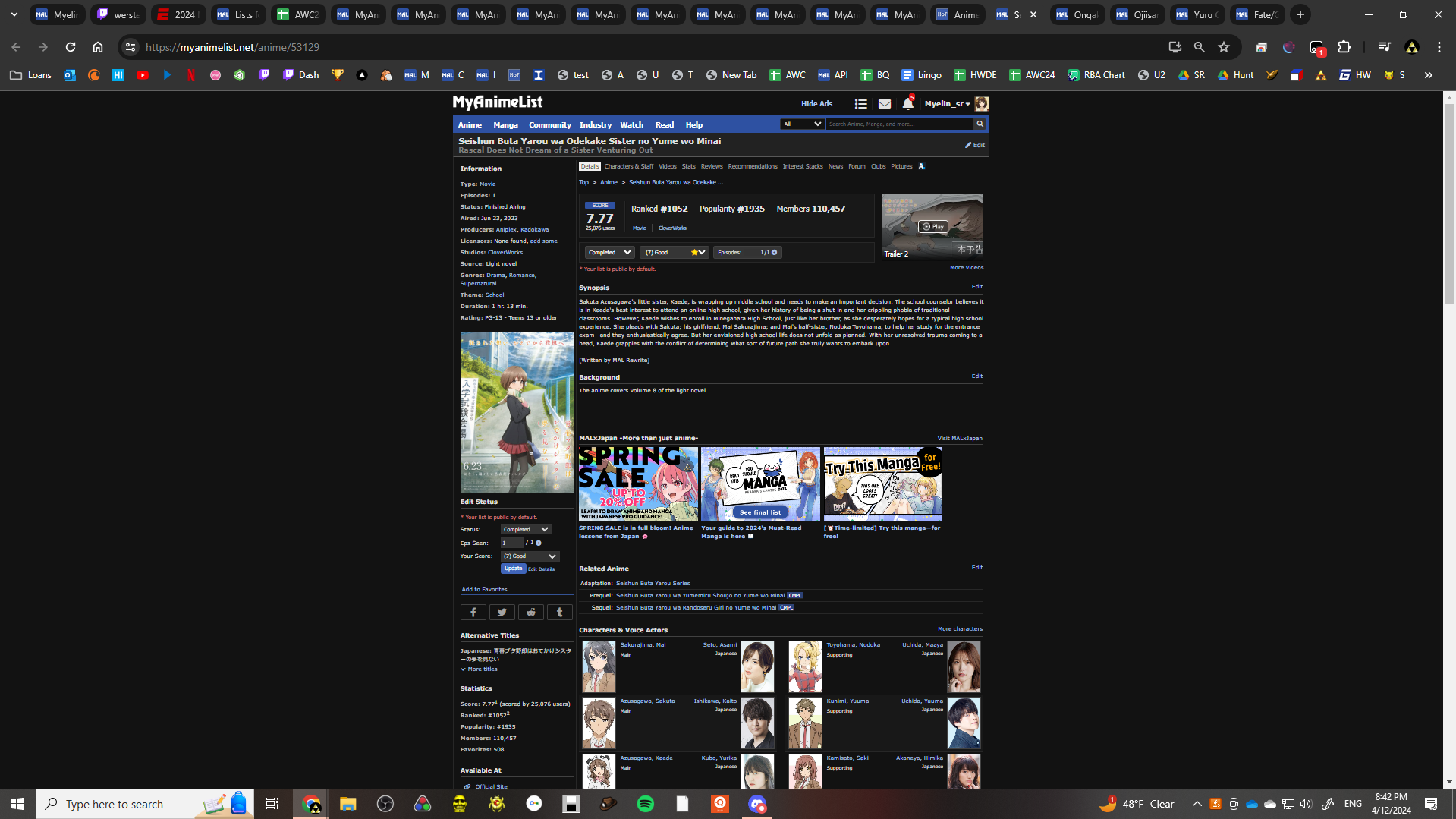Click the Hide Ads link
The height and width of the screenshot is (819, 1456).
[x=816, y=104]
